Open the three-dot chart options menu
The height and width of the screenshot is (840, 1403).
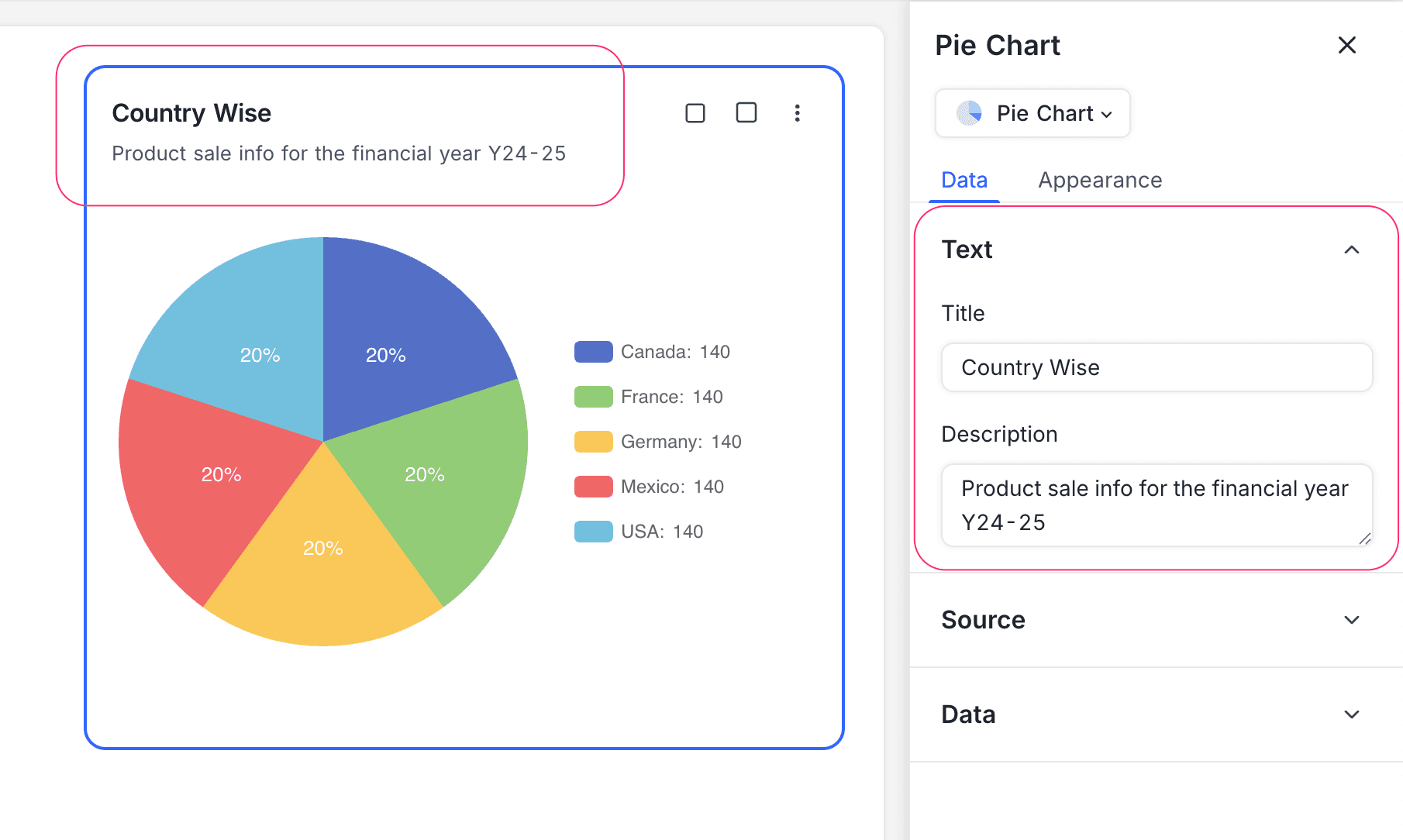(x=797, y=113)
